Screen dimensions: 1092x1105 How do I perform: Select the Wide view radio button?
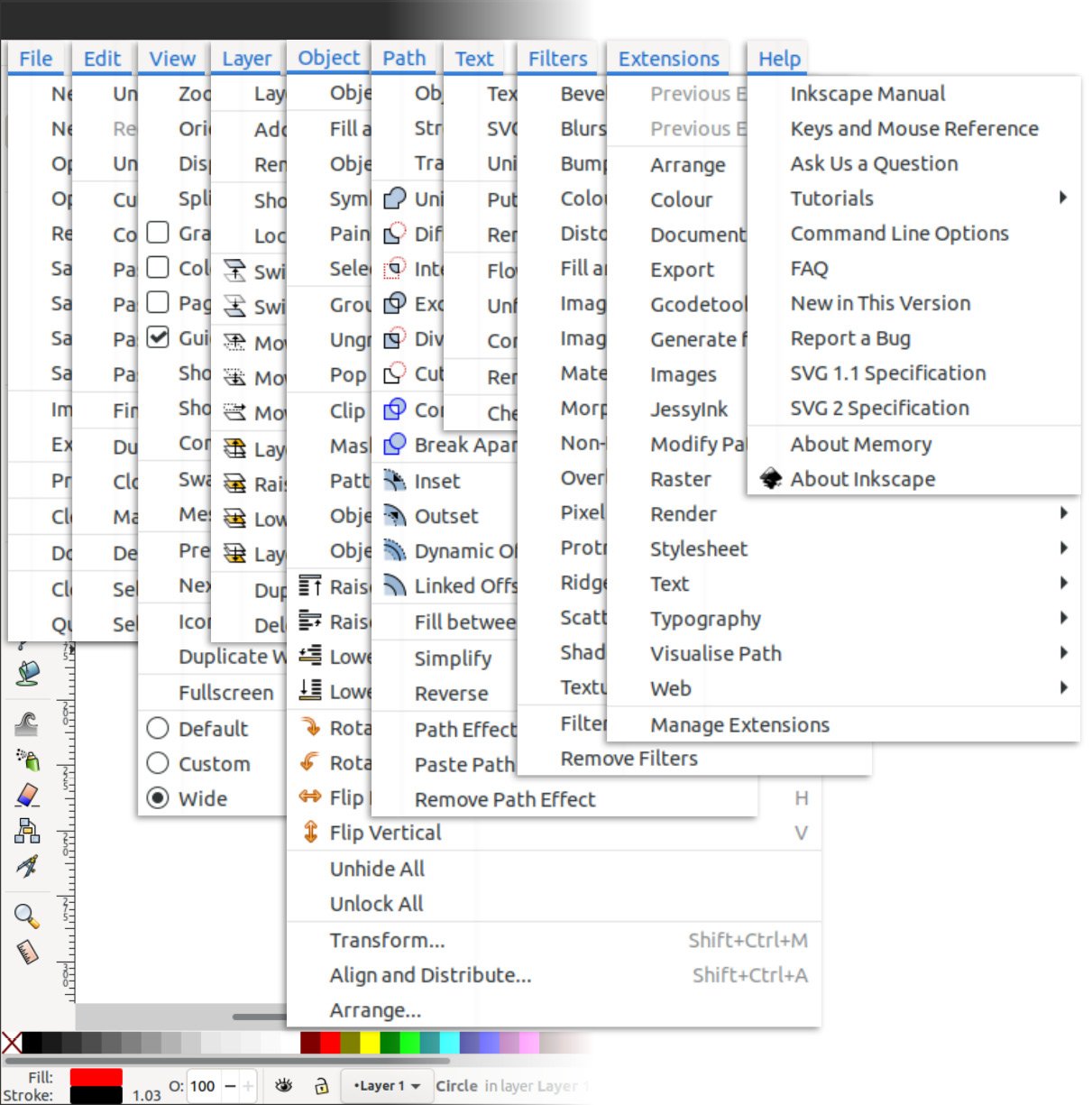coord(158,798)
